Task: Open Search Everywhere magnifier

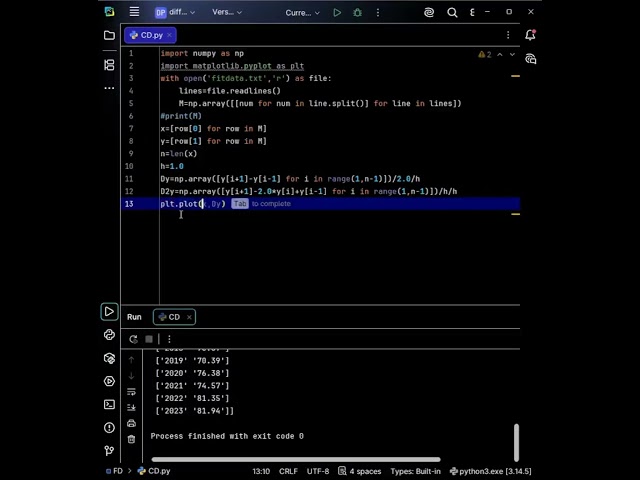Action: 452,13
